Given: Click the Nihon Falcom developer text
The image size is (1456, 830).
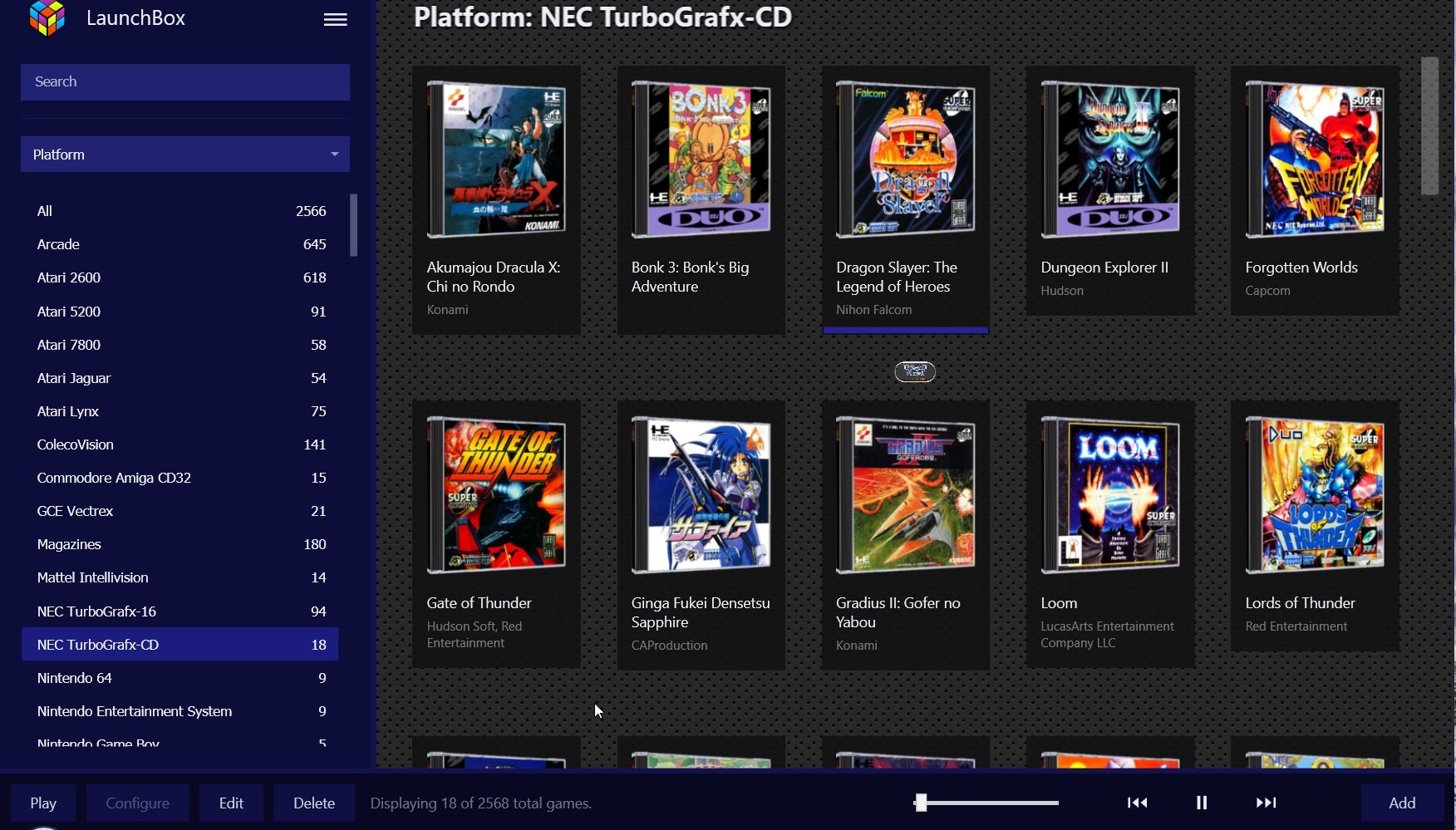Looking at the screenshot, I should (873, 310).
